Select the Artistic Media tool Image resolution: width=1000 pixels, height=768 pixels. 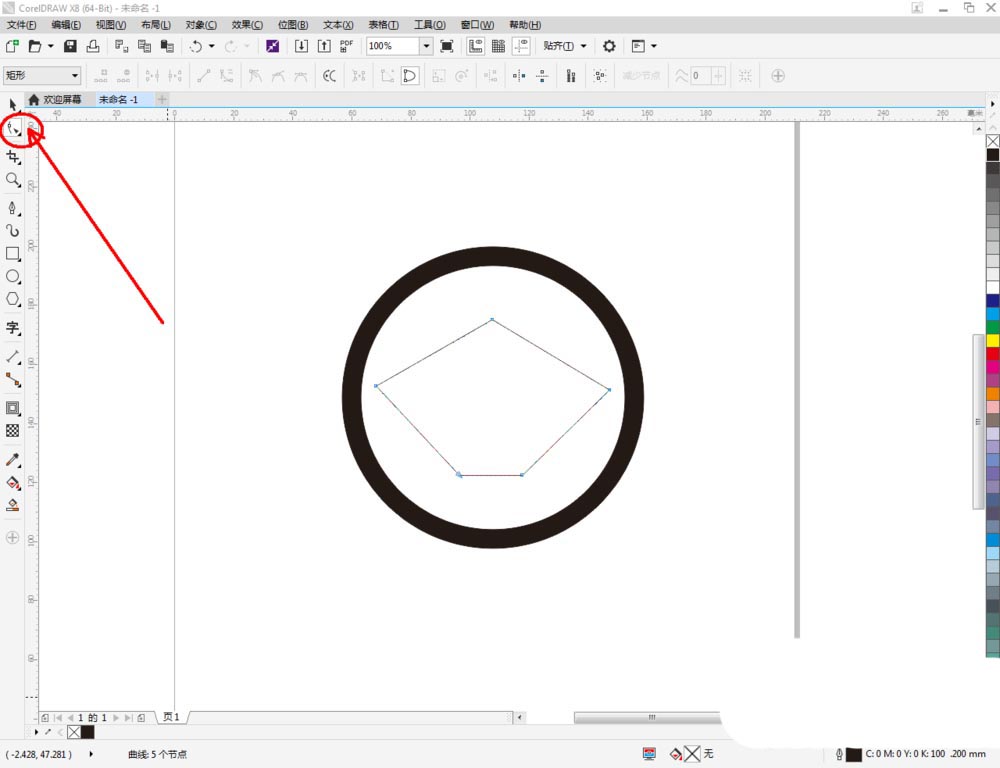coord(13,230)
